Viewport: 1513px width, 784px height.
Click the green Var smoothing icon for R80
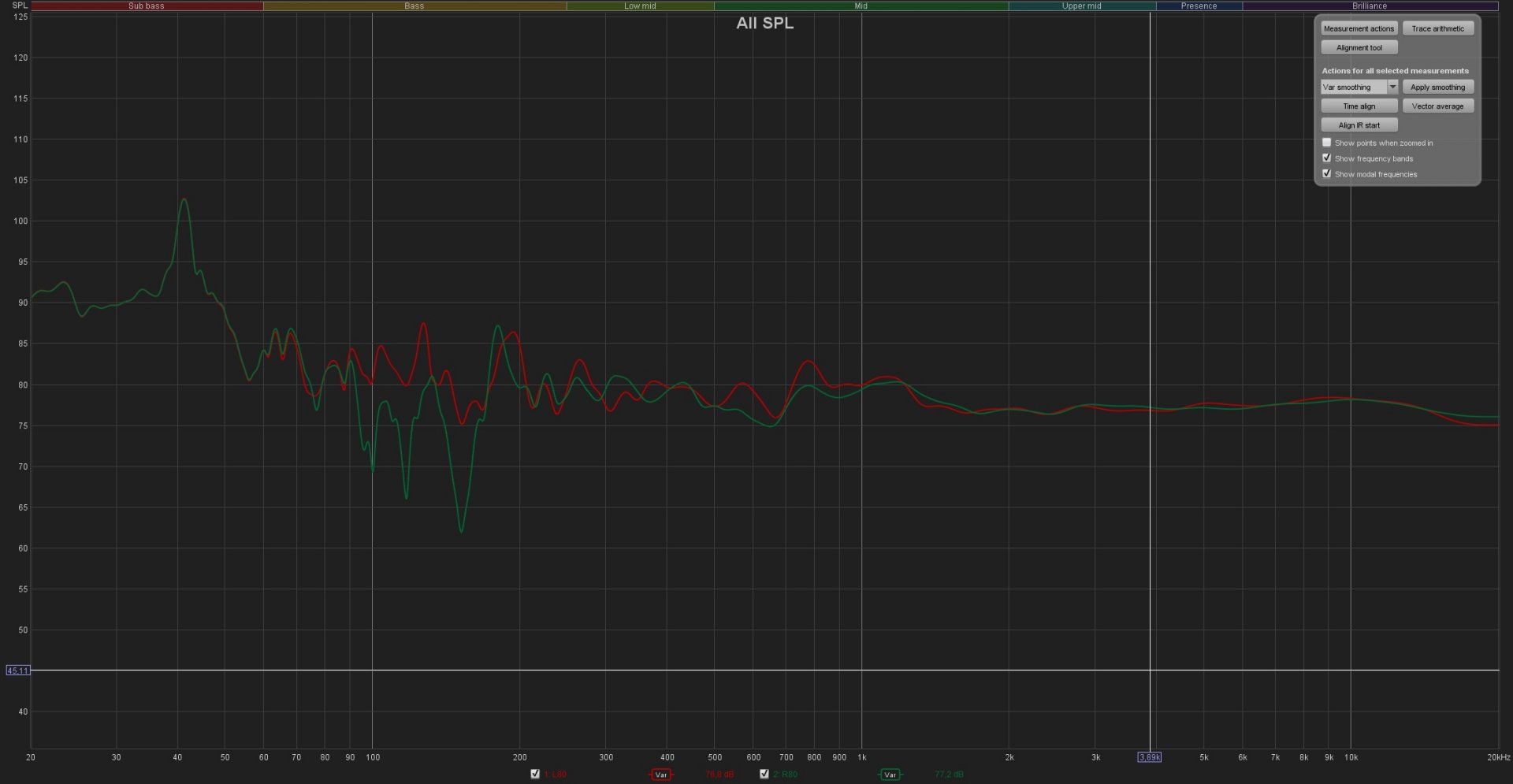pyautogui.click(x=890, y=775)
